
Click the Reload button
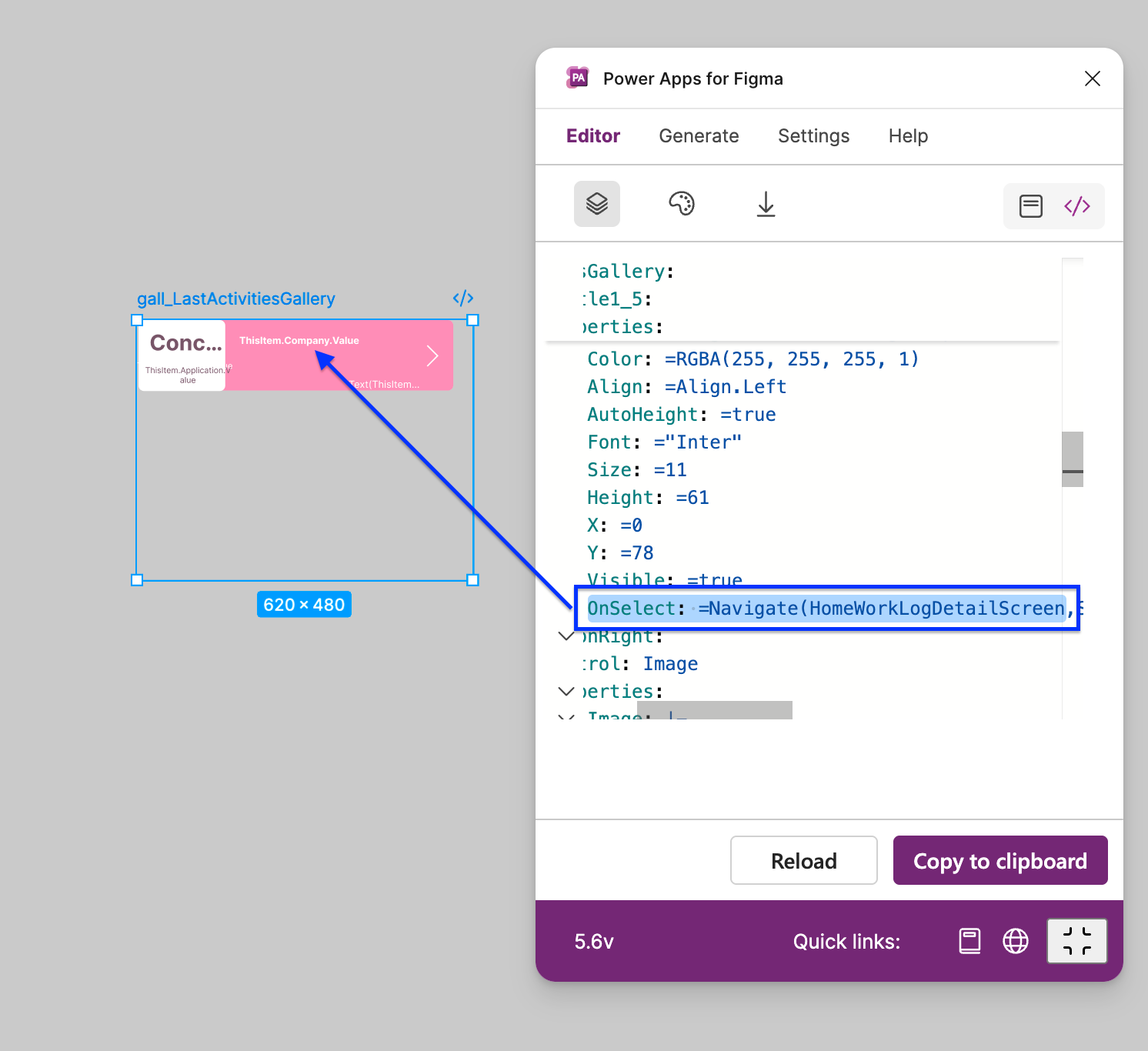click(804, 860)
